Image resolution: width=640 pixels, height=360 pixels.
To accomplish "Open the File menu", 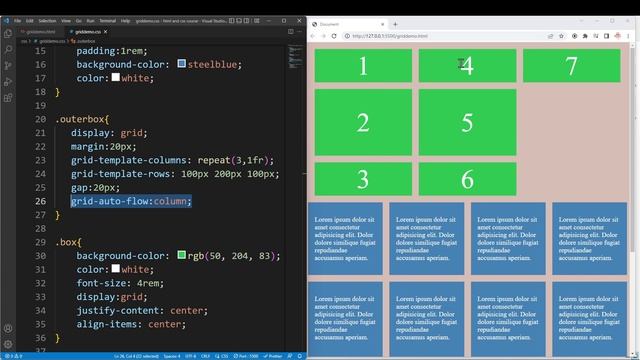I will [18, 20].
